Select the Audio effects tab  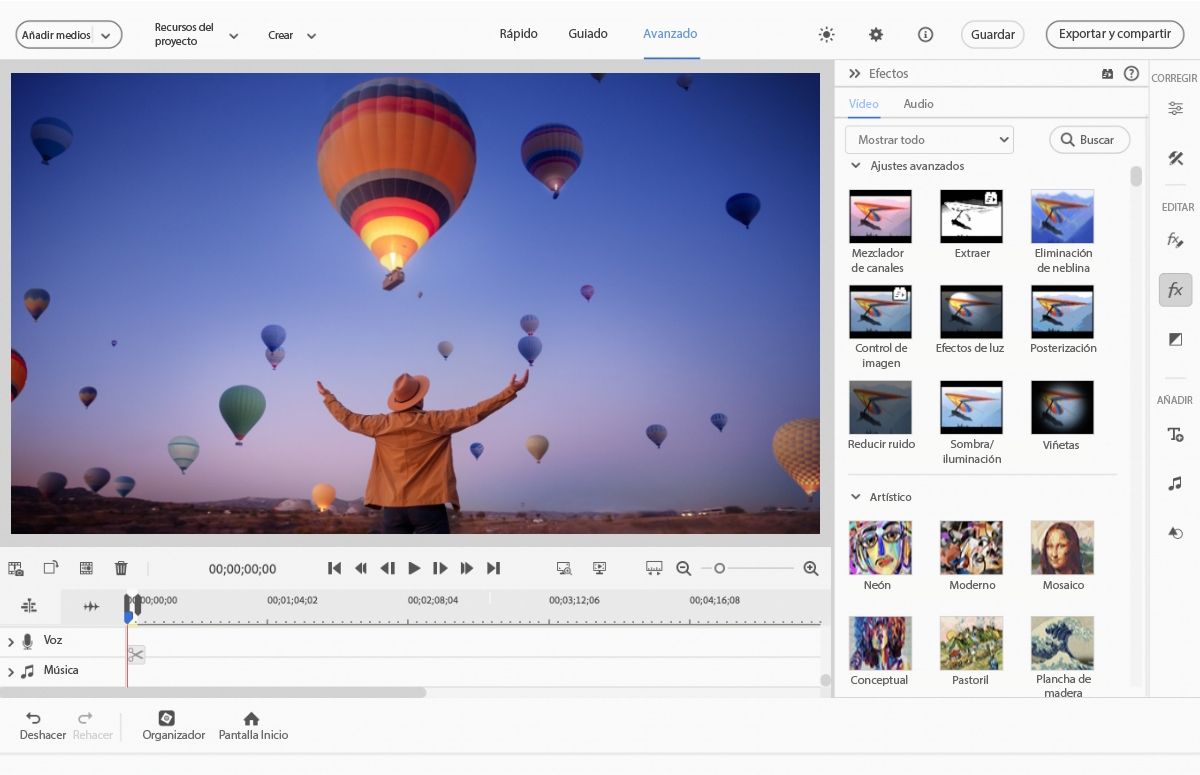click(x=918, y=104)
